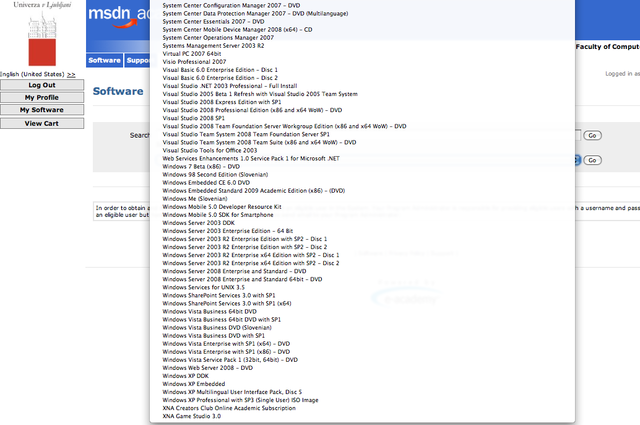
Task: Select System Center Data Protection Manager 2007
Action: [255, 13]
